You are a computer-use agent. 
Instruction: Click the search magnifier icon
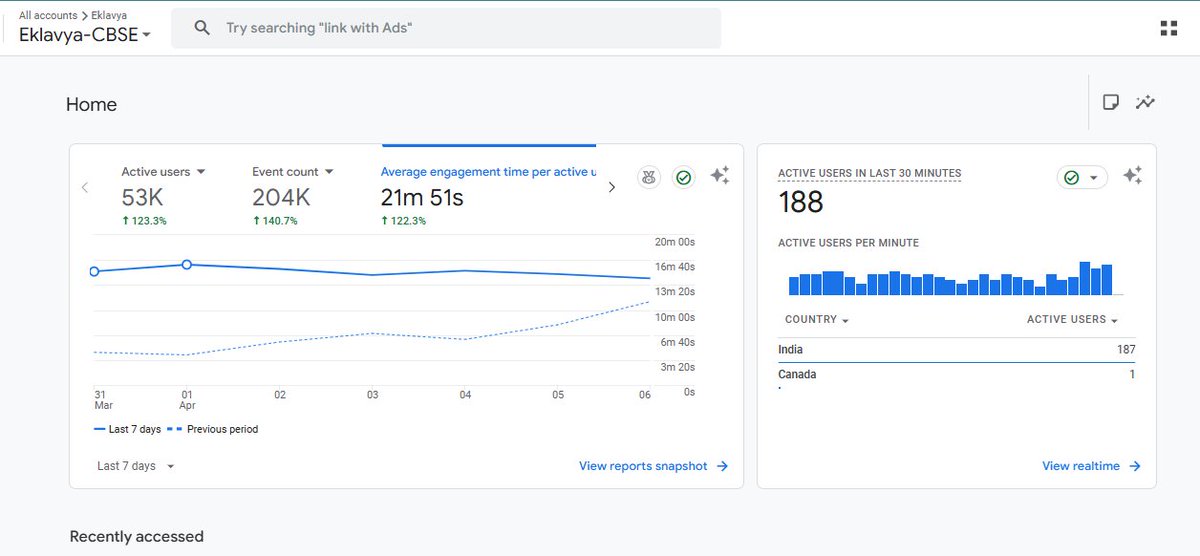[x=202, y=28]
